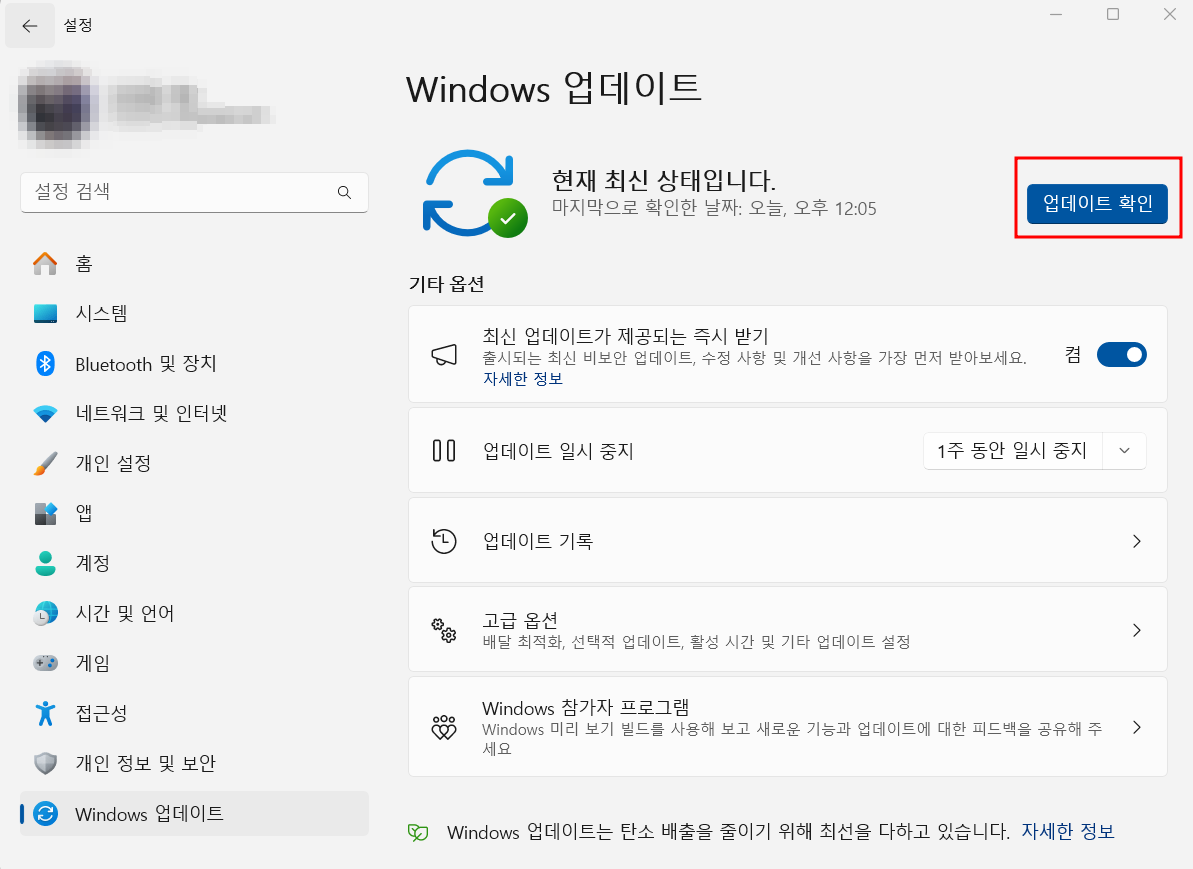This screenshot has width=1193, height=869.
Task: Click the time and language globe icon
Action: pos(45,613)
